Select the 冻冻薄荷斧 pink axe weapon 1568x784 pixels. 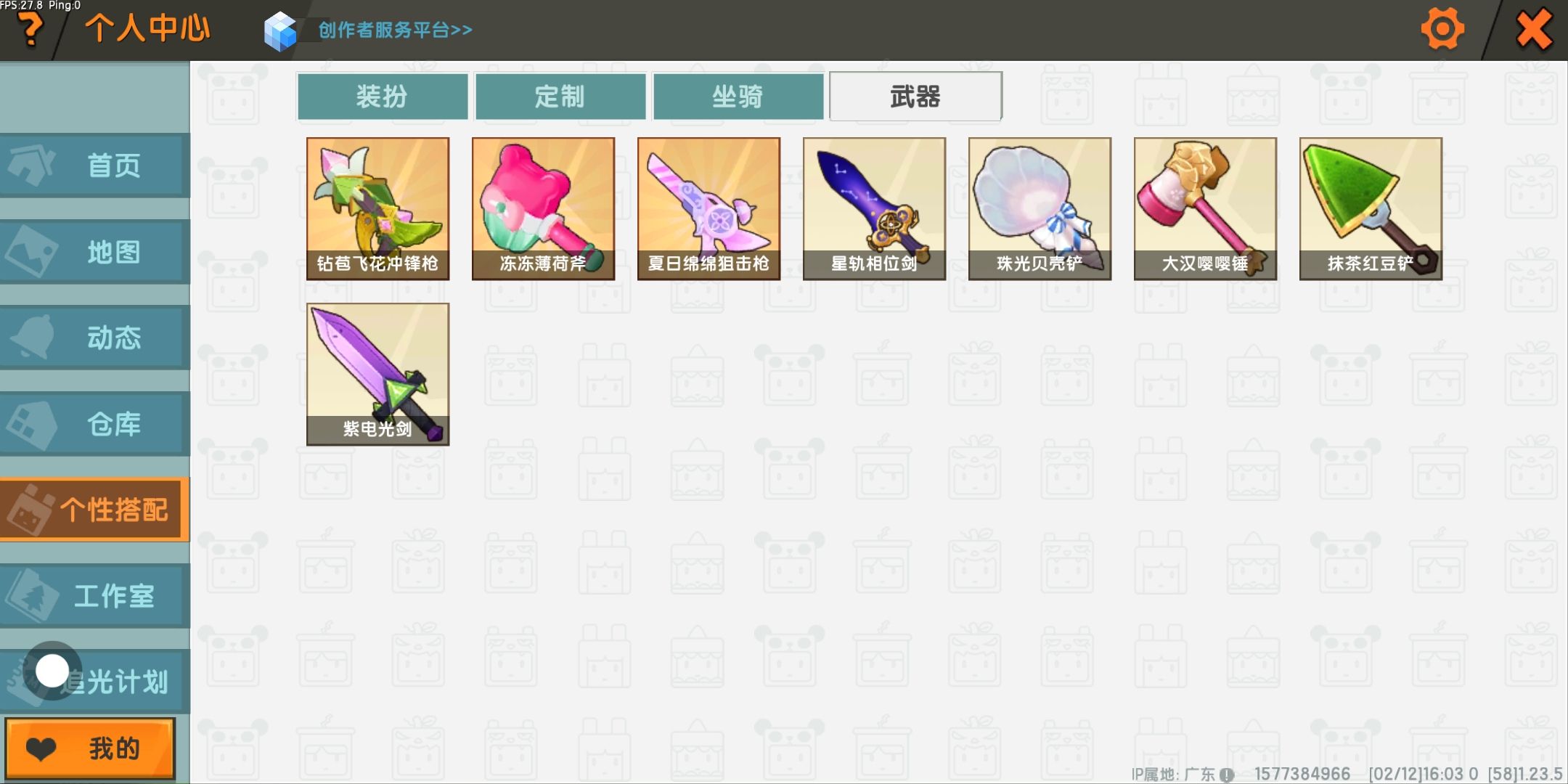click(543, 208)
